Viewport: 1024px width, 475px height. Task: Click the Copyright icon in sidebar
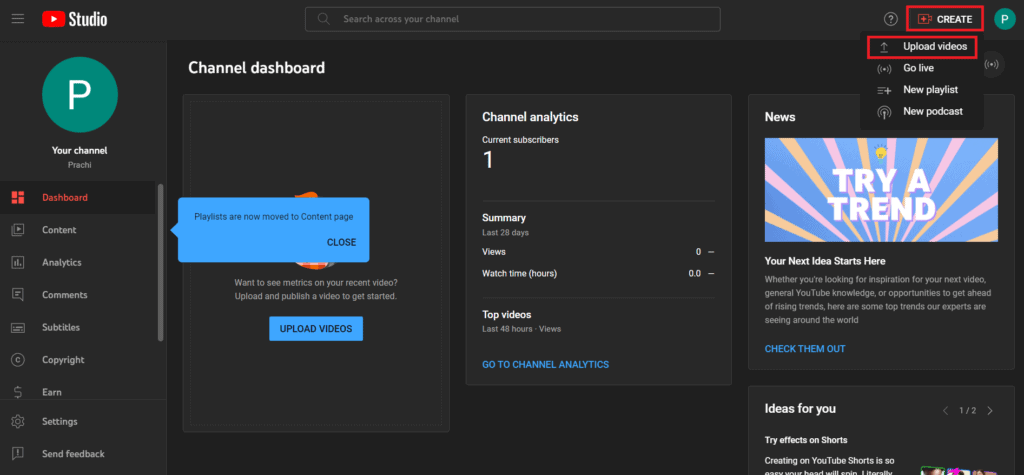pyautogui.click(x=18, y=360)
